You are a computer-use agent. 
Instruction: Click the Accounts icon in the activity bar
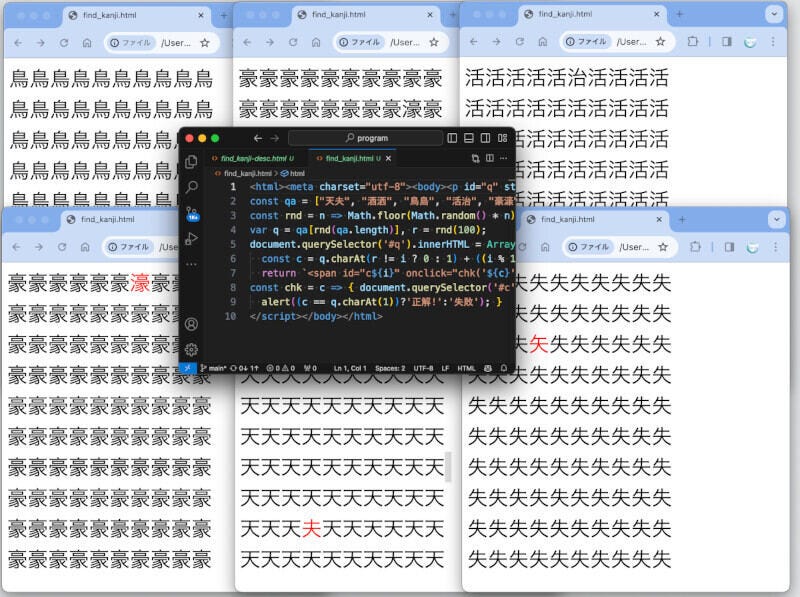pos(191,324)
